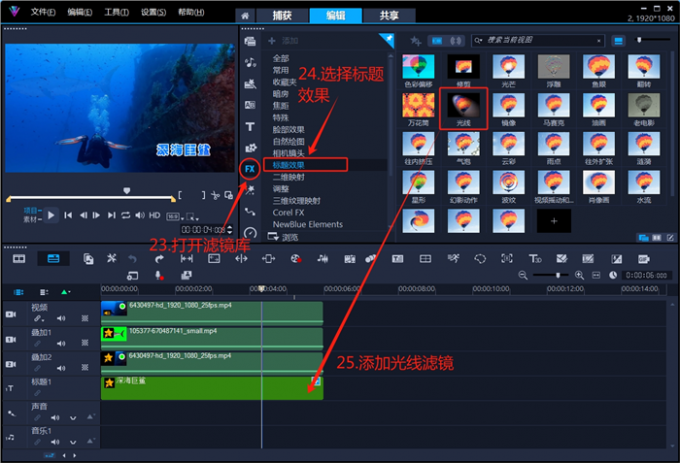
Task: Play the project preview
Action: pyautogui.click(x=51, y=215)
